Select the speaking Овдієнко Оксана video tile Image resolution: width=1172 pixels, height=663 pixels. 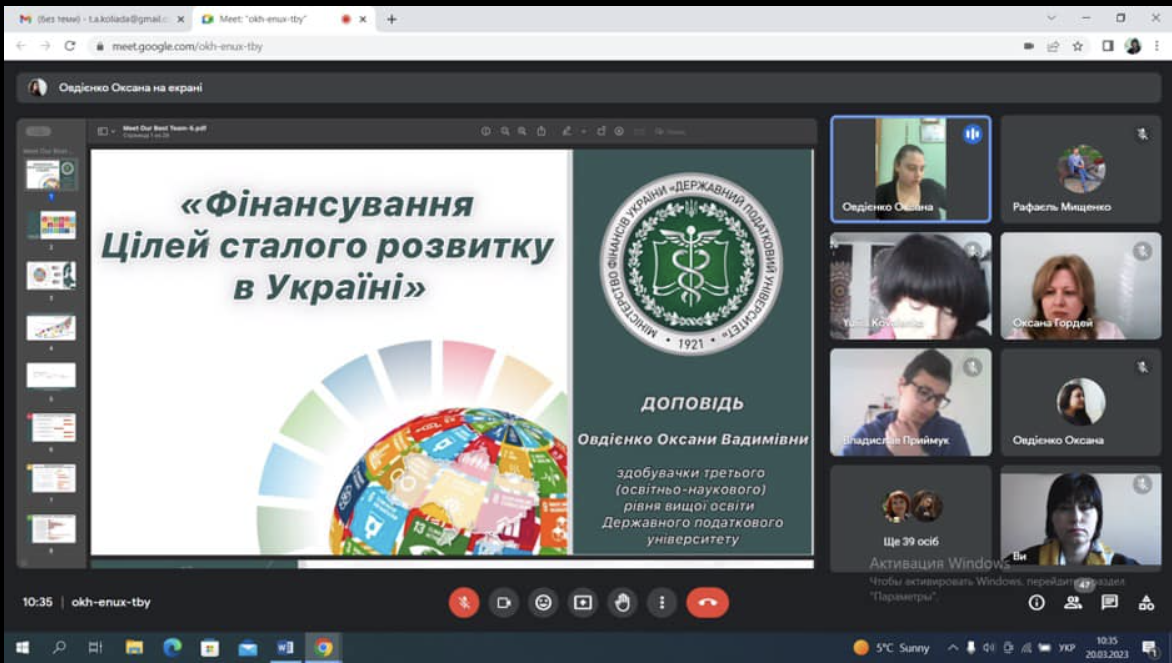pos(910,169)
